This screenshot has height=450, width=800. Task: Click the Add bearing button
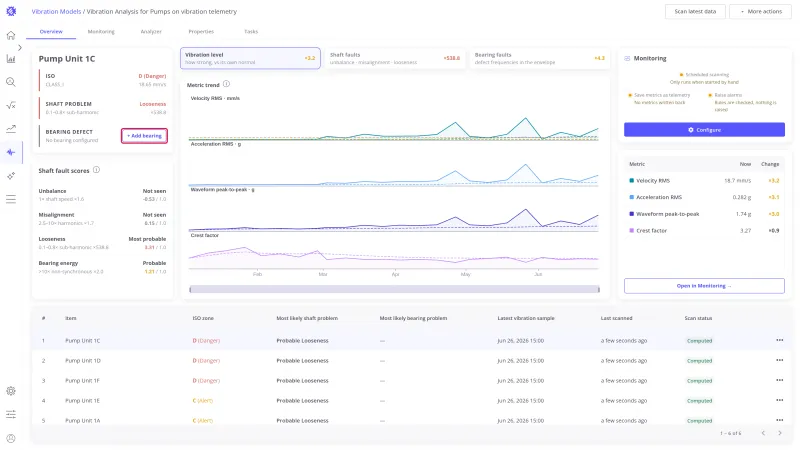[x=144, y=136]
